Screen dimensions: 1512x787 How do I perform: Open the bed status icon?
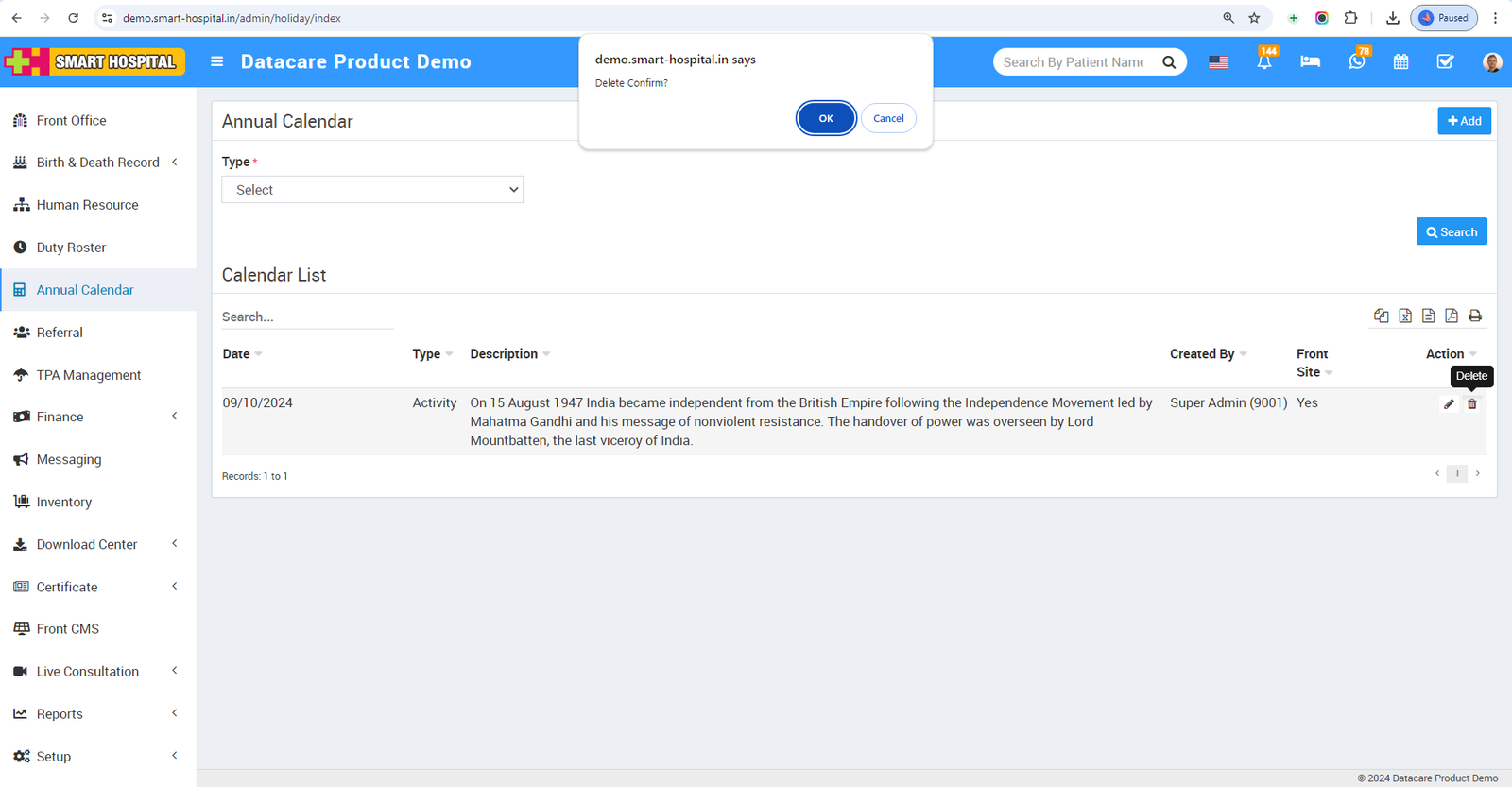(x=1310, y=61)
